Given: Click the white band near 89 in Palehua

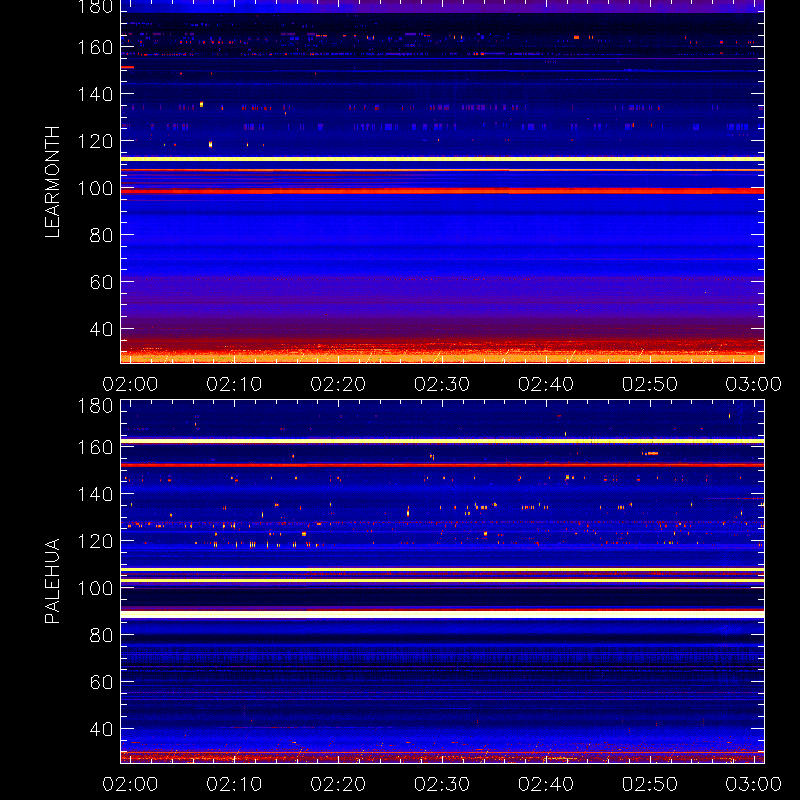Looking at the screenshot, I should (x=442, y=614).
